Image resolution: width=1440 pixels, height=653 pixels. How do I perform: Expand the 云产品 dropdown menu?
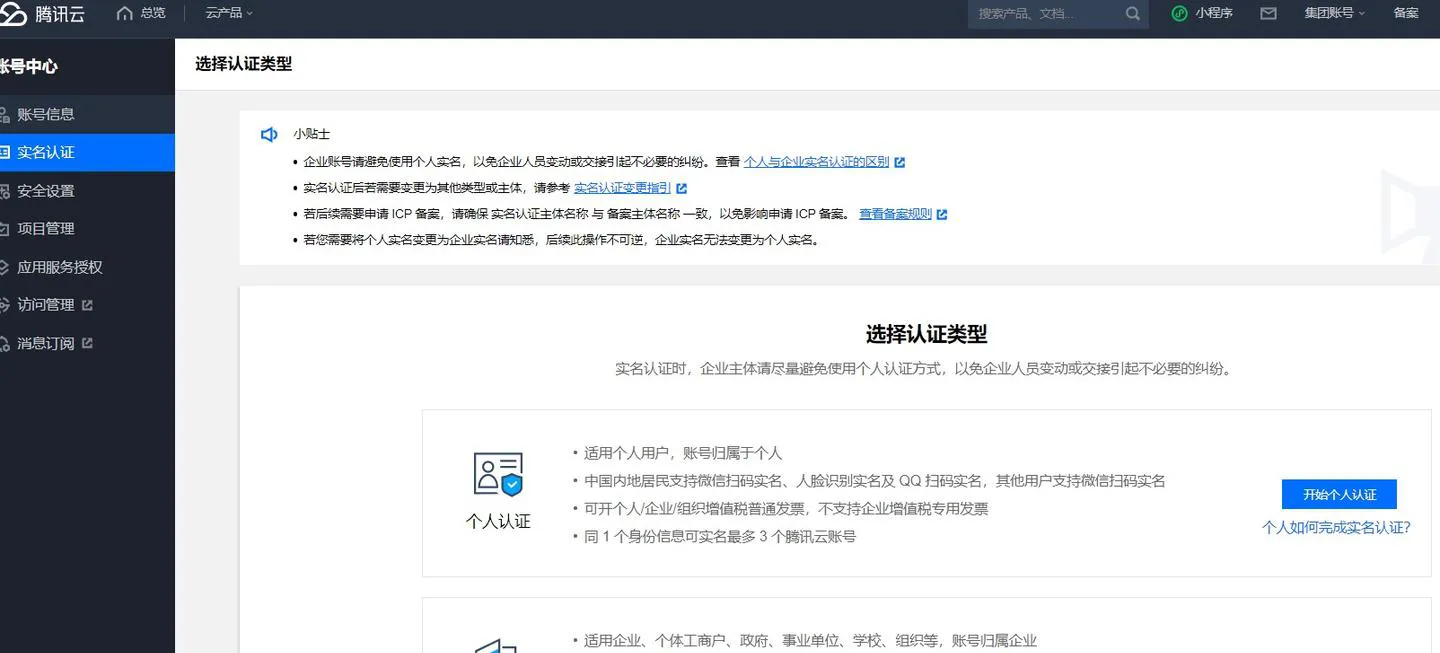229,13
